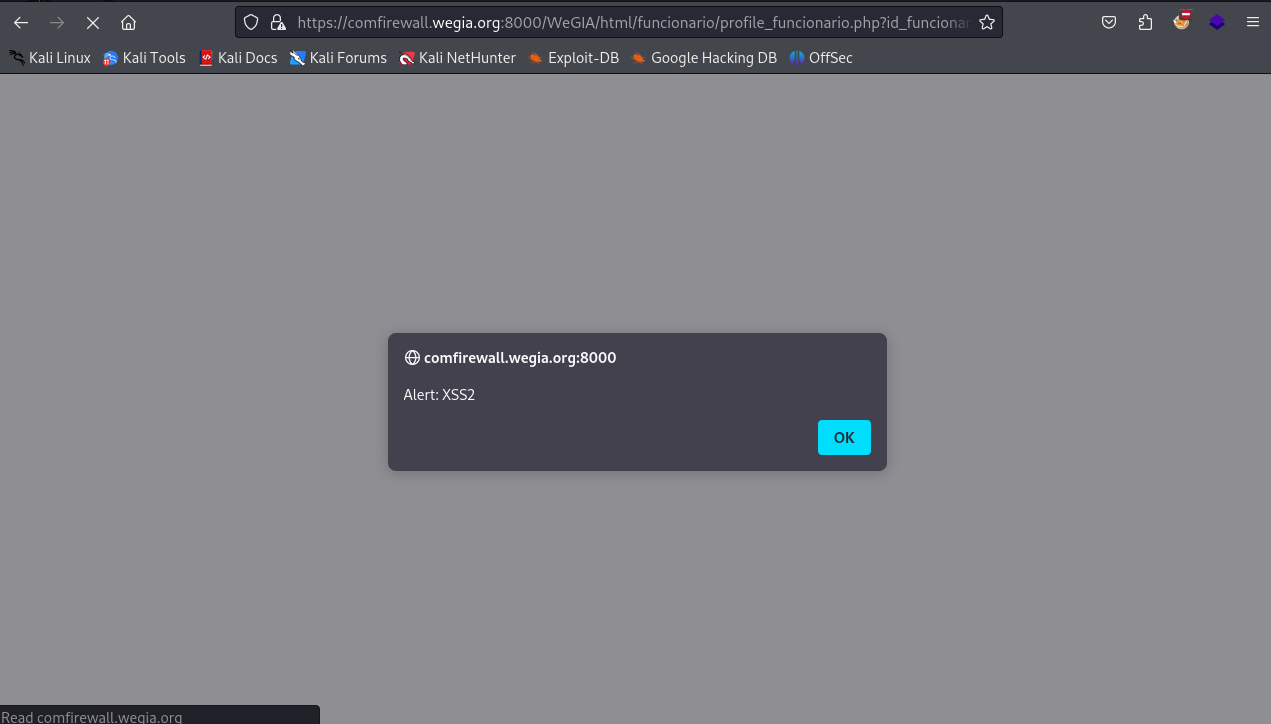
Task: Bookmark this page with star icon
Action: [x=987, y=22]
